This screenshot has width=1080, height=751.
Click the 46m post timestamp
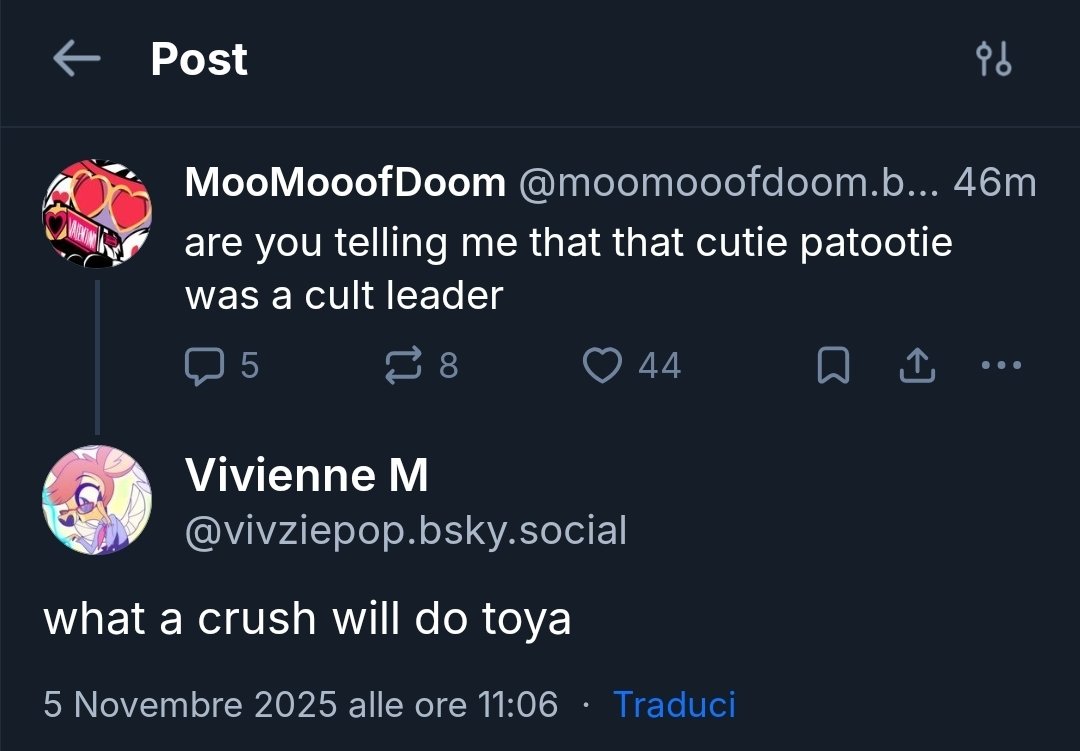pos(995,183)
